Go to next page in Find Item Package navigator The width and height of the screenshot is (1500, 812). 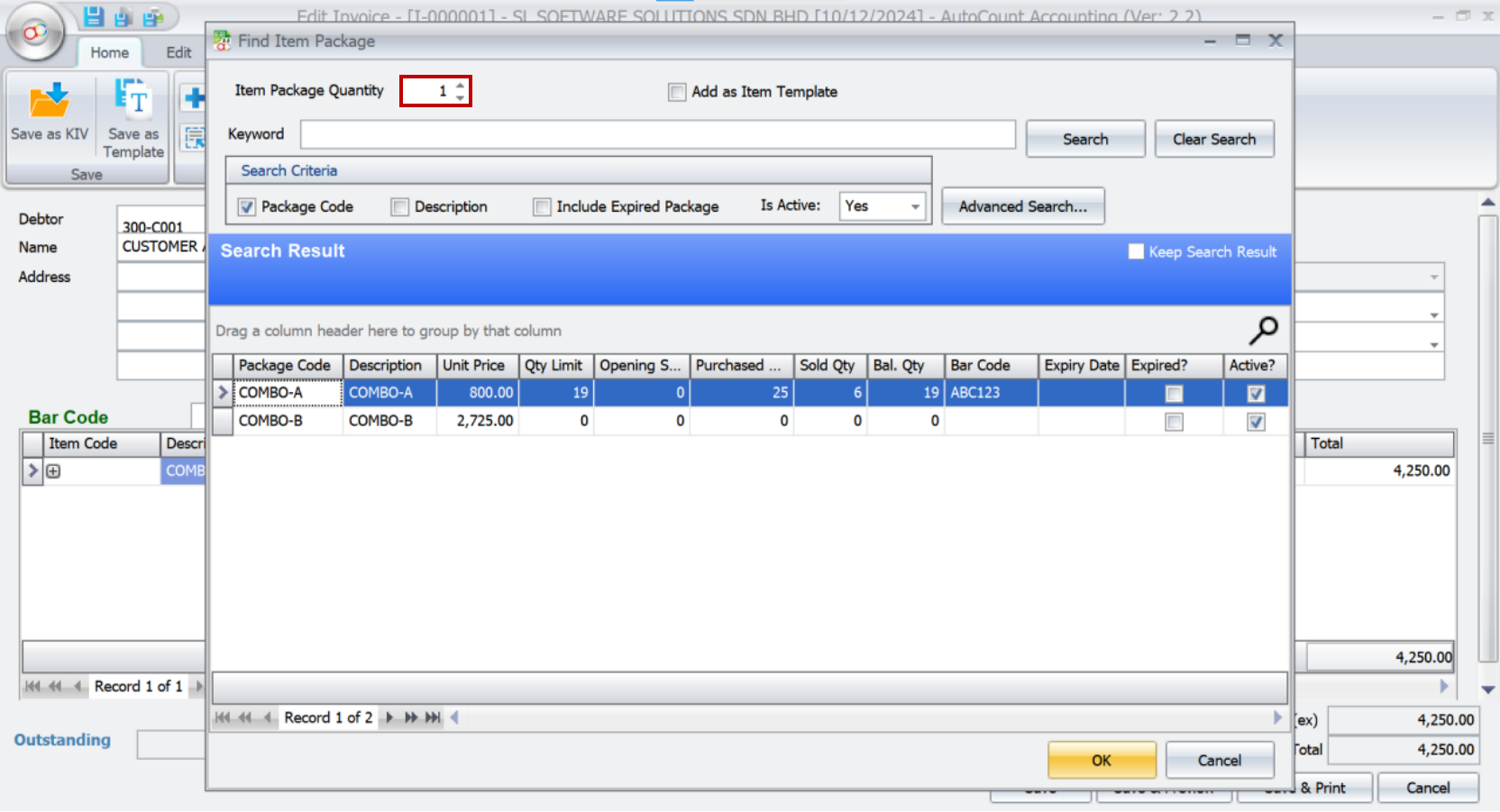[x=411, y=718]
